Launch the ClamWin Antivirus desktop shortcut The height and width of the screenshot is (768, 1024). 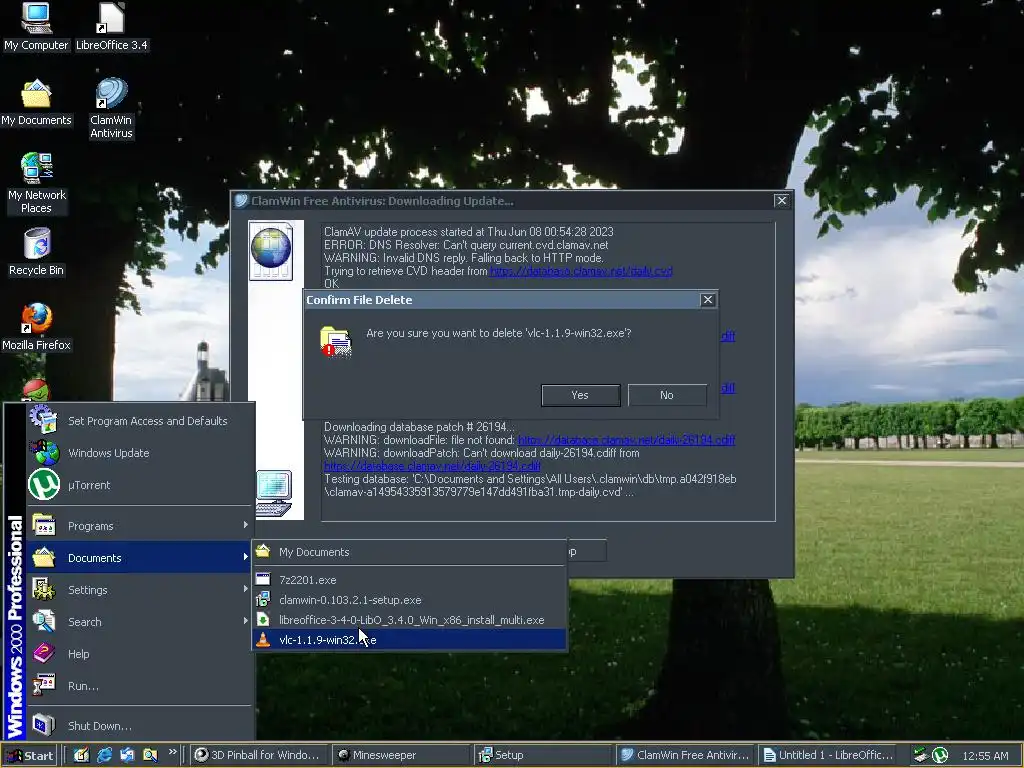111,108
